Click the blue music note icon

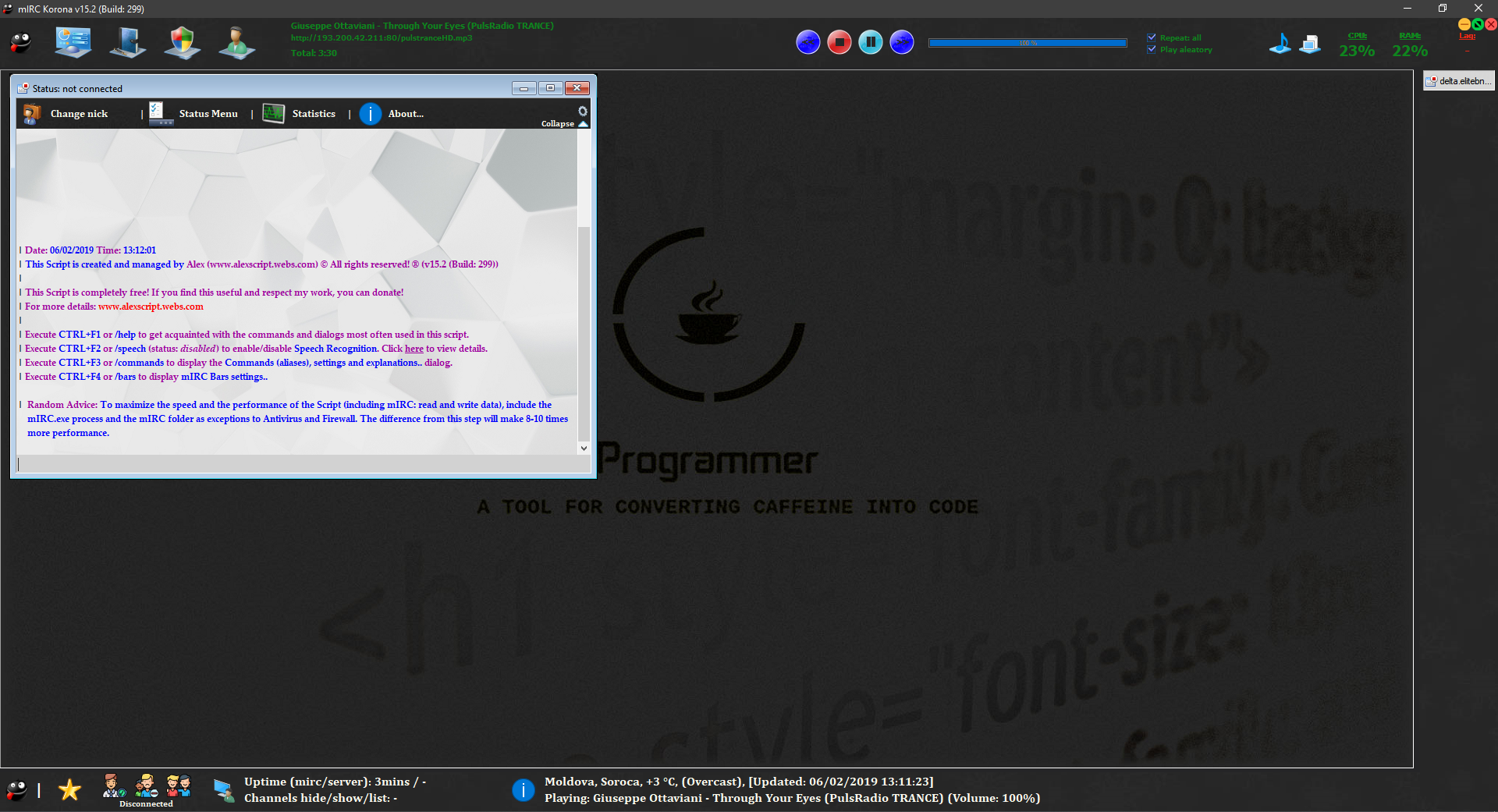point(1280,44)
